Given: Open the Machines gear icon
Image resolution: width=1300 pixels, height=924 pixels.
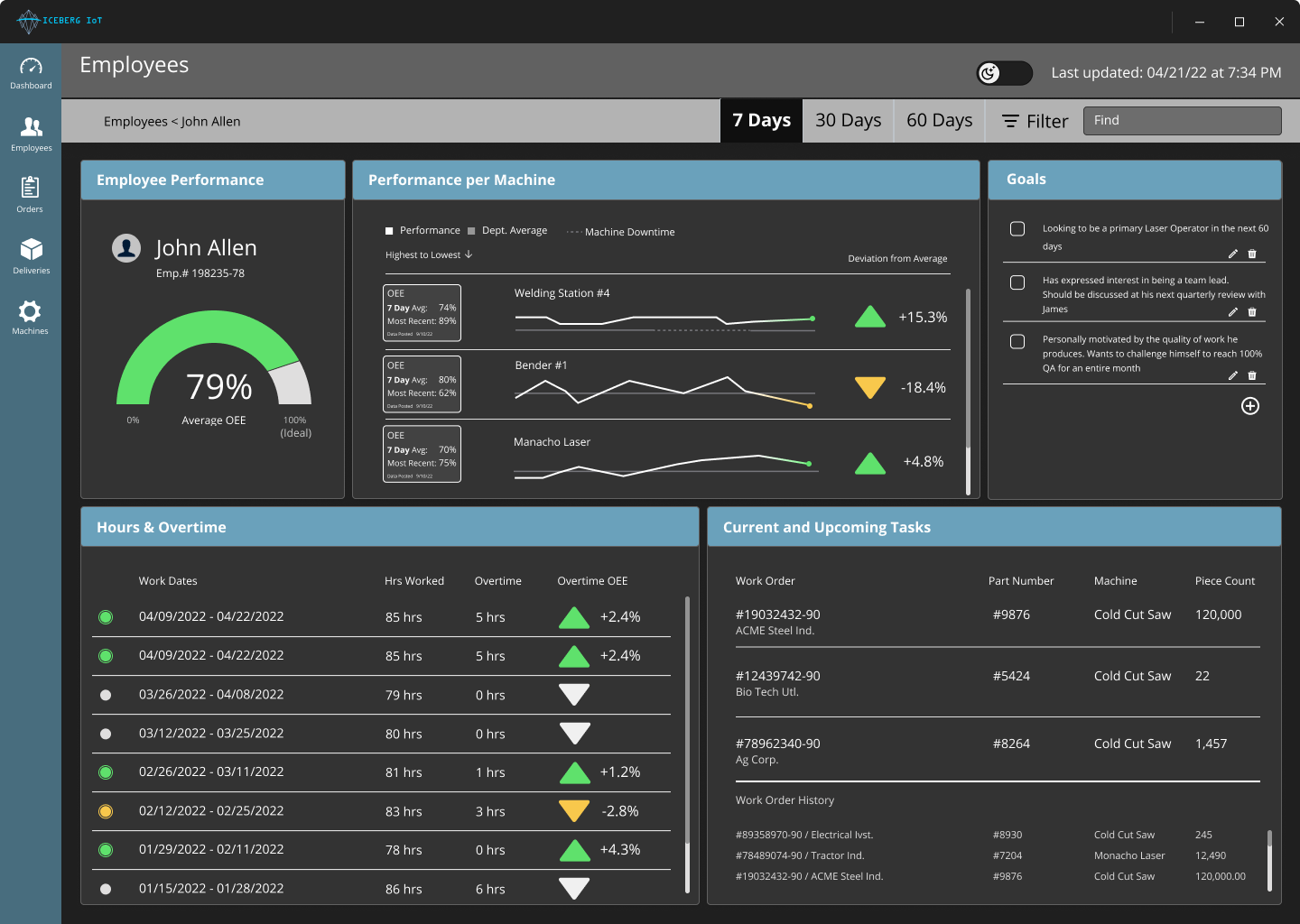Looking at the screenshot, I should click(30, 311).
